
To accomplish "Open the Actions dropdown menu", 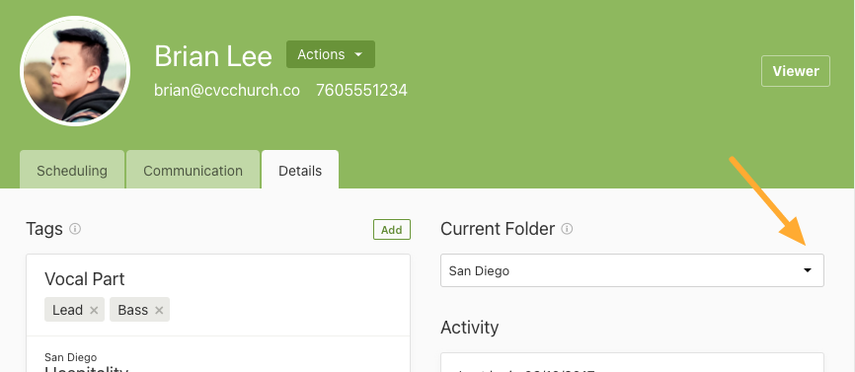I will (330, 55).
